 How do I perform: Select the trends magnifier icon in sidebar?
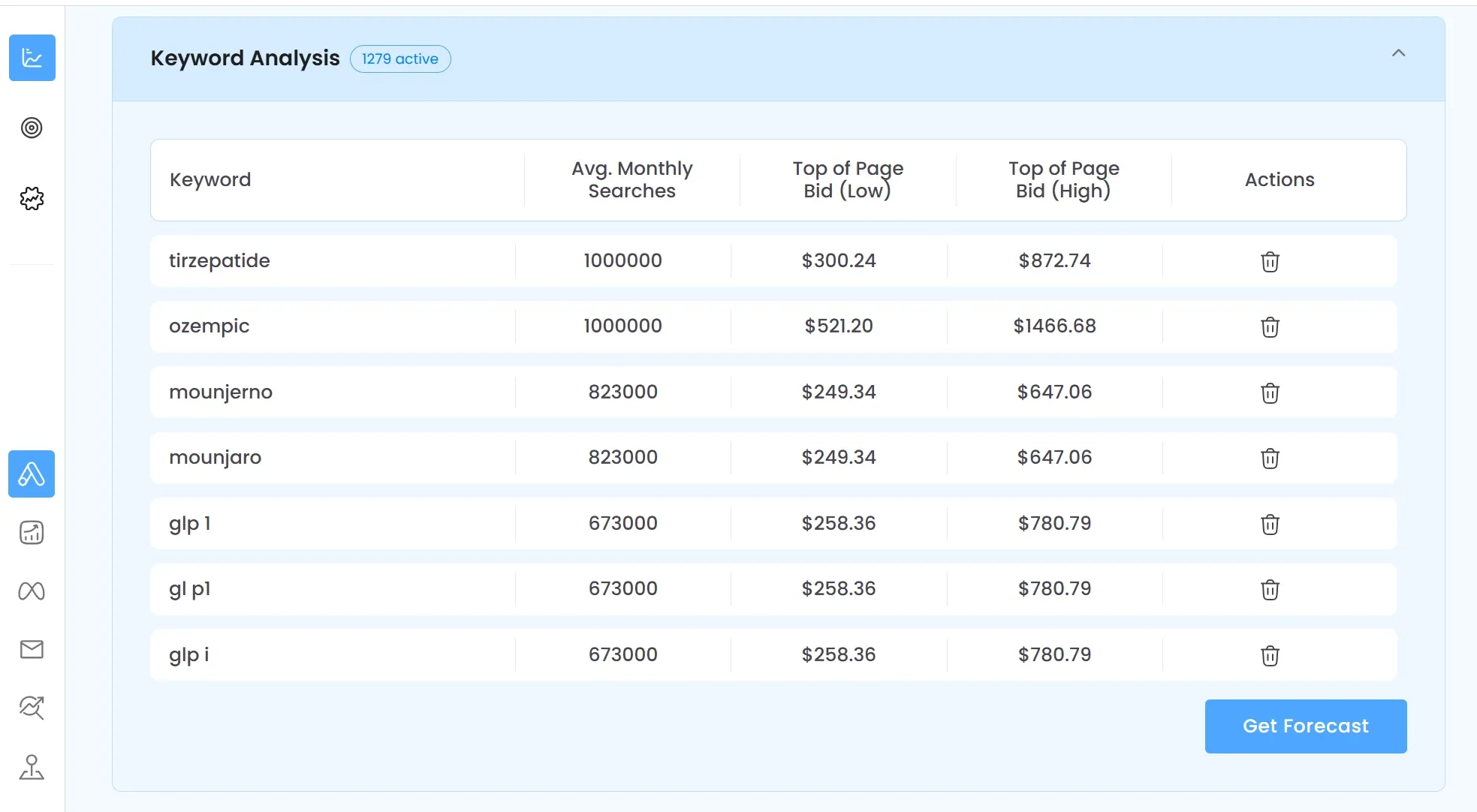32,708
